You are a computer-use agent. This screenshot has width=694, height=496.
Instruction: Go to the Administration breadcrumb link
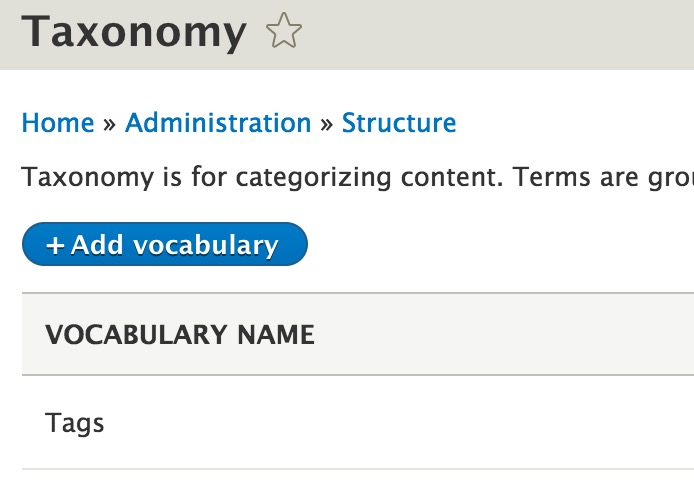pyautogui.click(x=218, y=123)
